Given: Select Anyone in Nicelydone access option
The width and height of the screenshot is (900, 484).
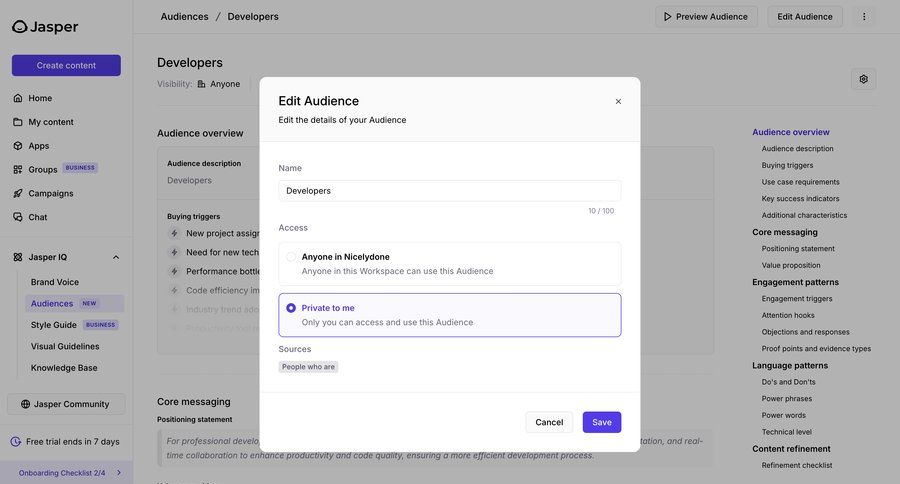Looking at the screenshot, I should [449, 264].
